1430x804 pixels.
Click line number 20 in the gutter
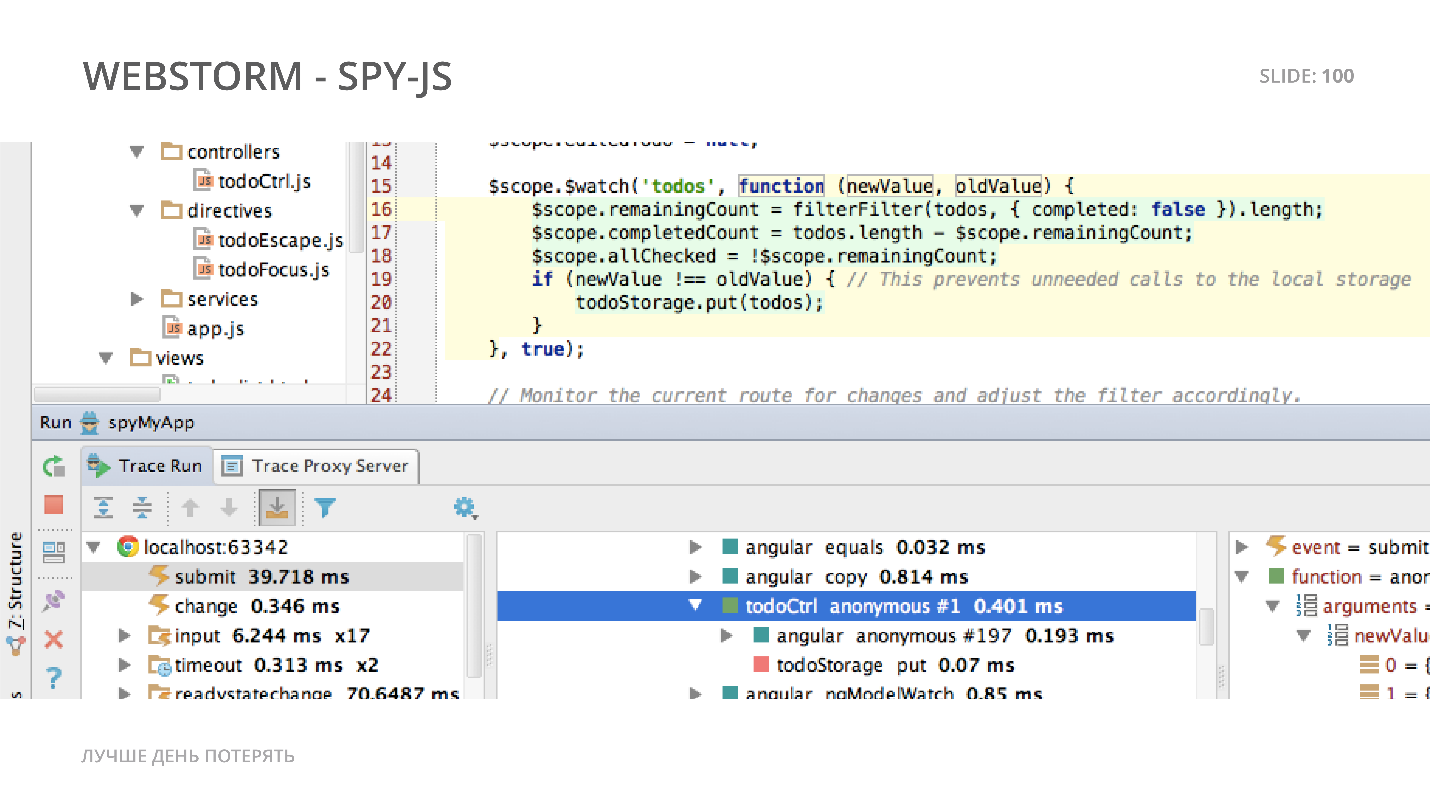click(x=382, y=303)
